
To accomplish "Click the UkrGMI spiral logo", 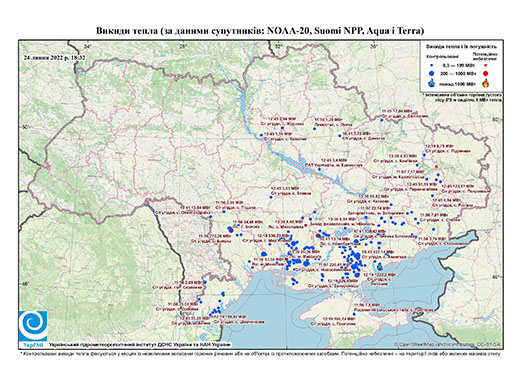I will pos(33,326).
